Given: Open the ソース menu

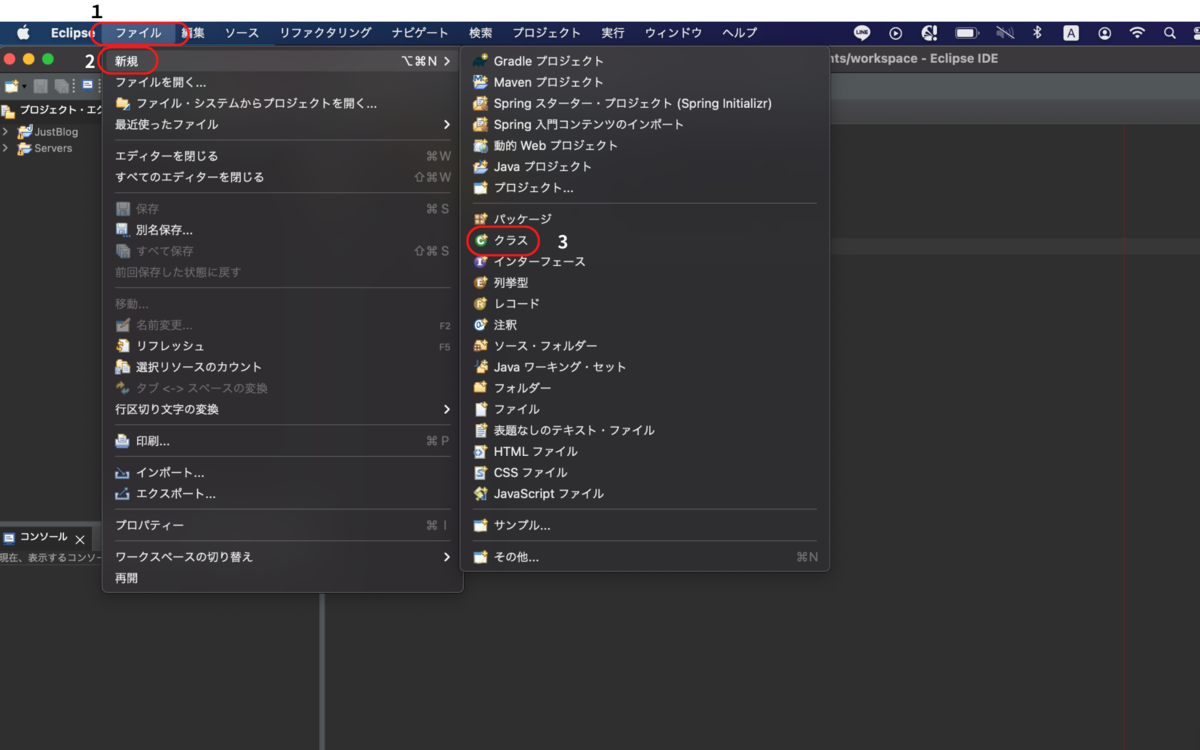Looking at the screenshot, I should pyautogui.click(x=241, y=33).
